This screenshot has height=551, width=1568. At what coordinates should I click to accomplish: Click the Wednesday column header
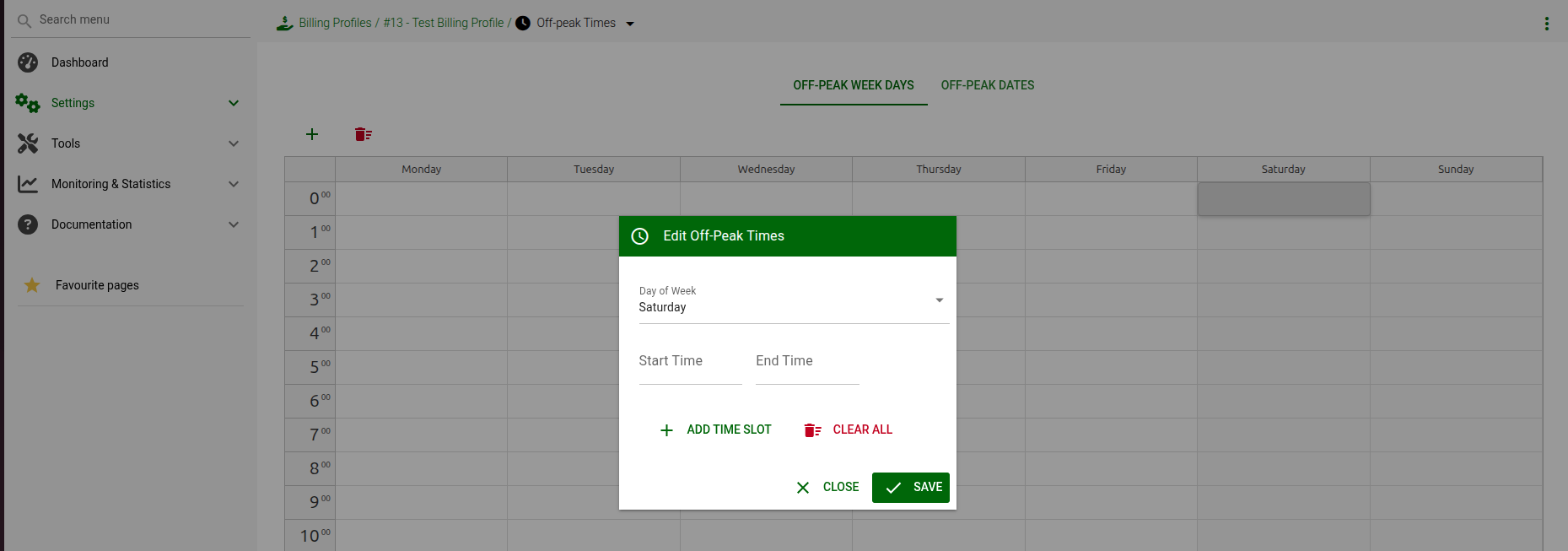(766, 170)
